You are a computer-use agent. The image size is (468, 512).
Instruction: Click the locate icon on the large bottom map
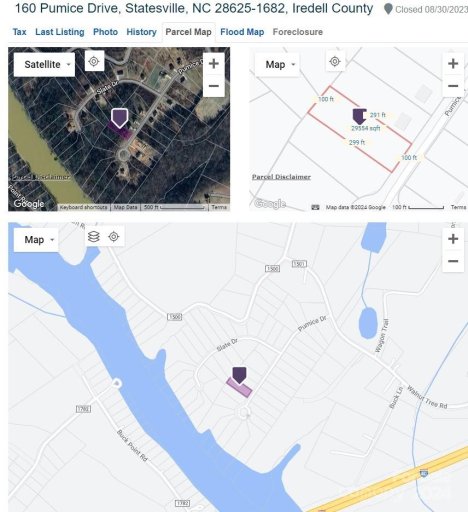pyautogui.click(x=114, y=237)
